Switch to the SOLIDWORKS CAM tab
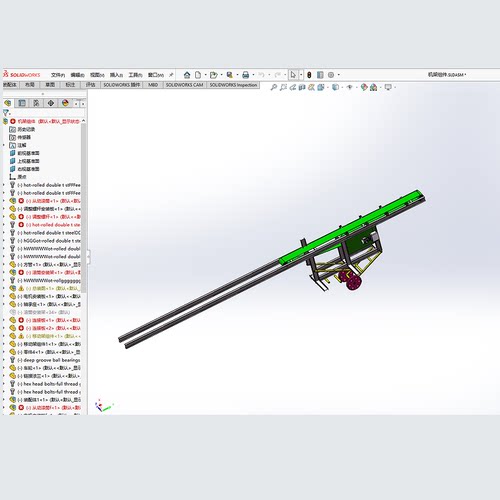 point(184,85)
